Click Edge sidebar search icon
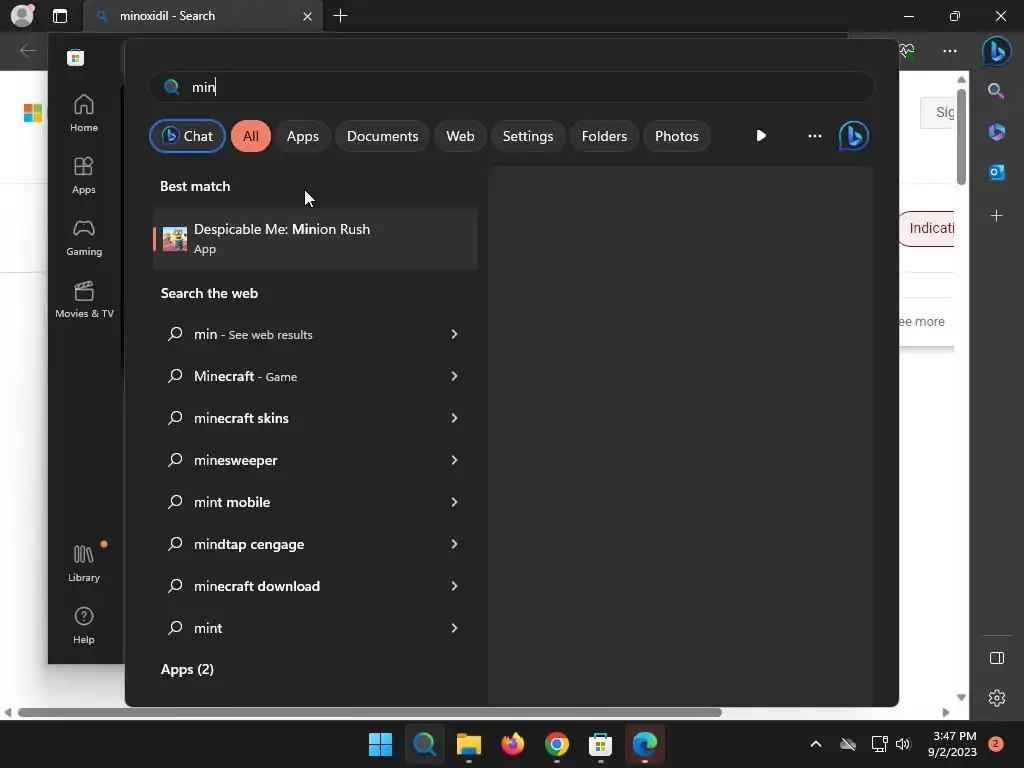1024x768 pixels. point(995,91)
